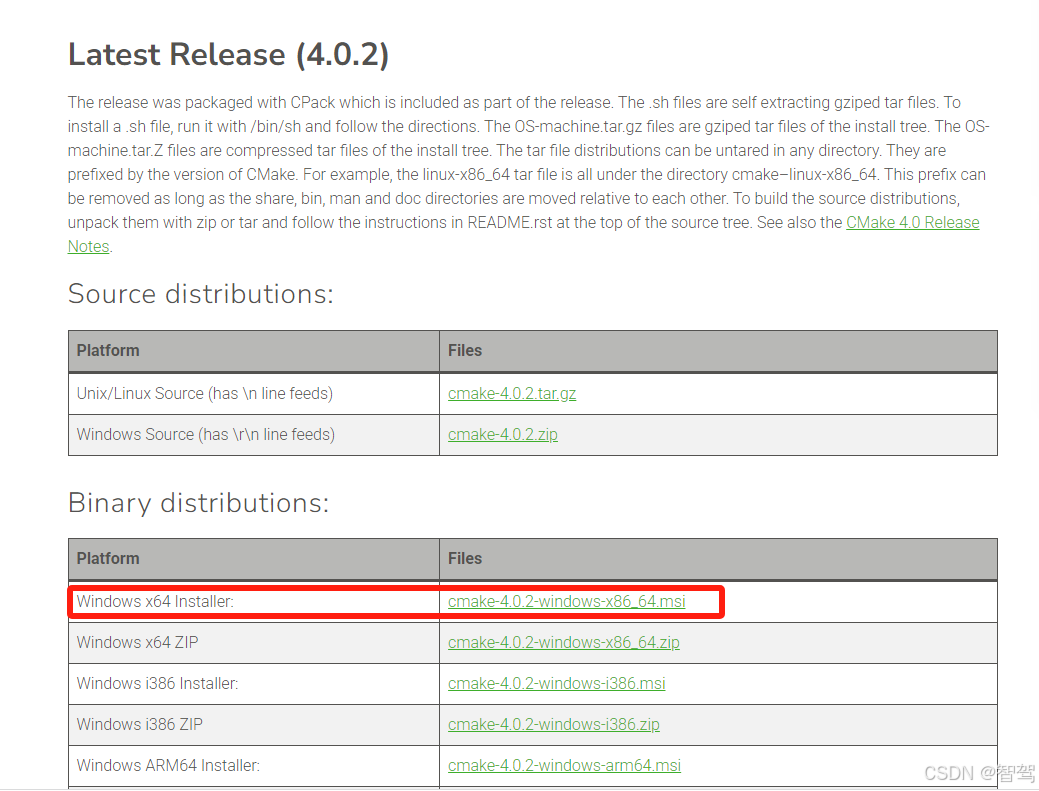Select 'Unix/Linux Source (has \n line feeds)' cell
This screenshot has width=1039, height=791.
[x=254, y=394]
